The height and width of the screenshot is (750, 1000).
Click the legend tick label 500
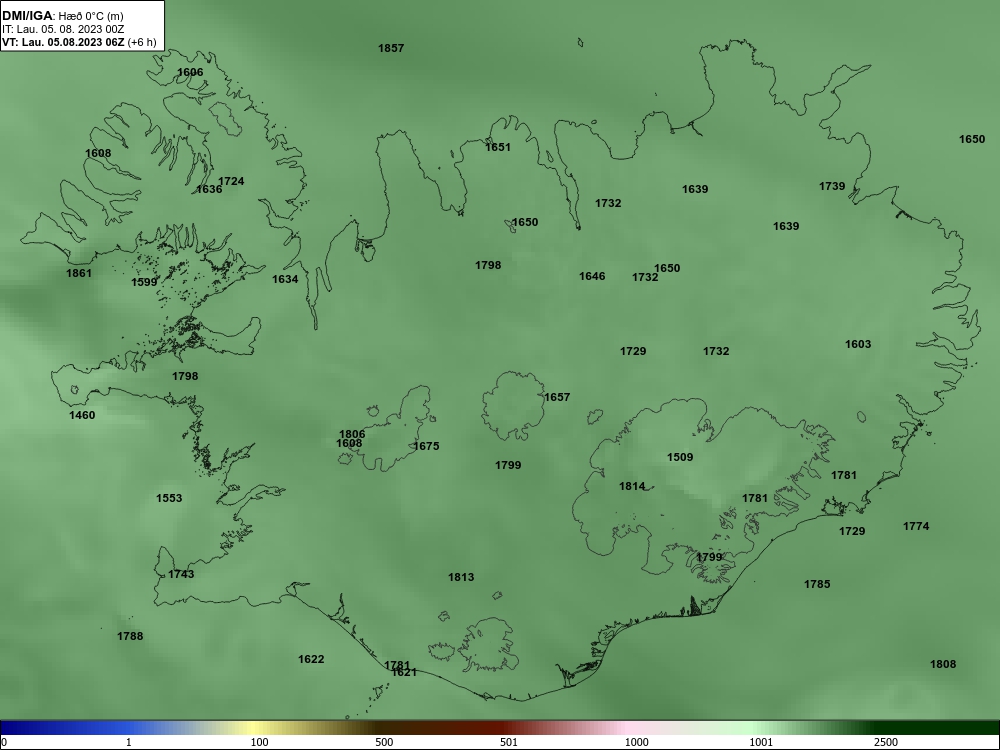pos(384,742)
